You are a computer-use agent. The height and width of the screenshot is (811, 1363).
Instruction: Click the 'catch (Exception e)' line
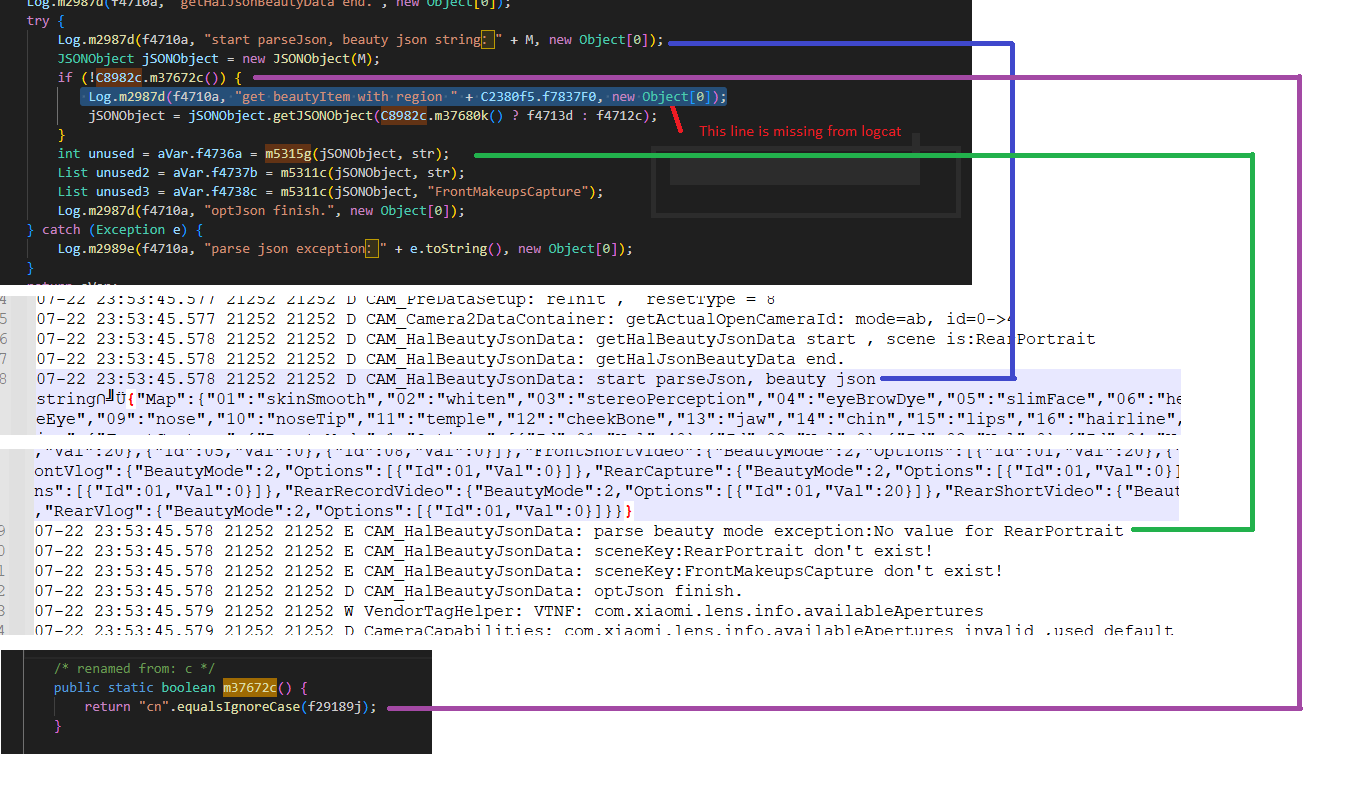pyautogui.click(x=113, y=230)
